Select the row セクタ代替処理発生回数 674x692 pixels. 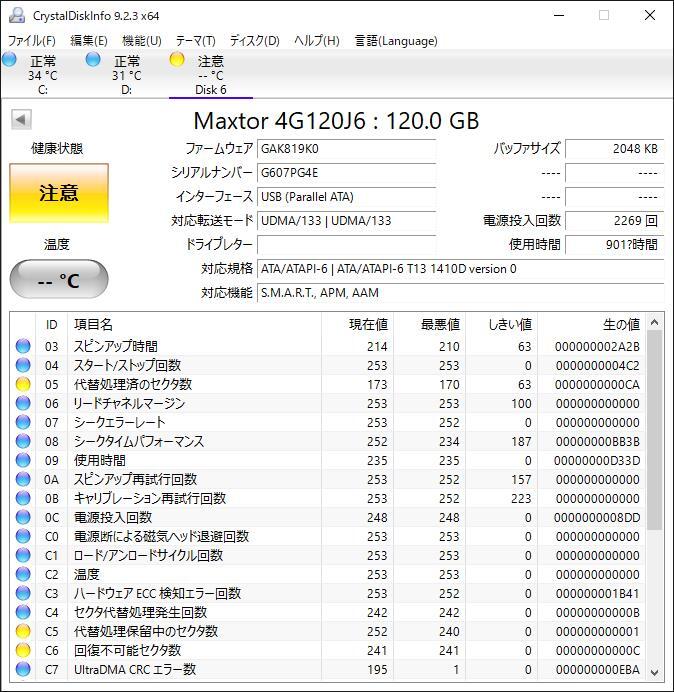(x=328, y=612)
